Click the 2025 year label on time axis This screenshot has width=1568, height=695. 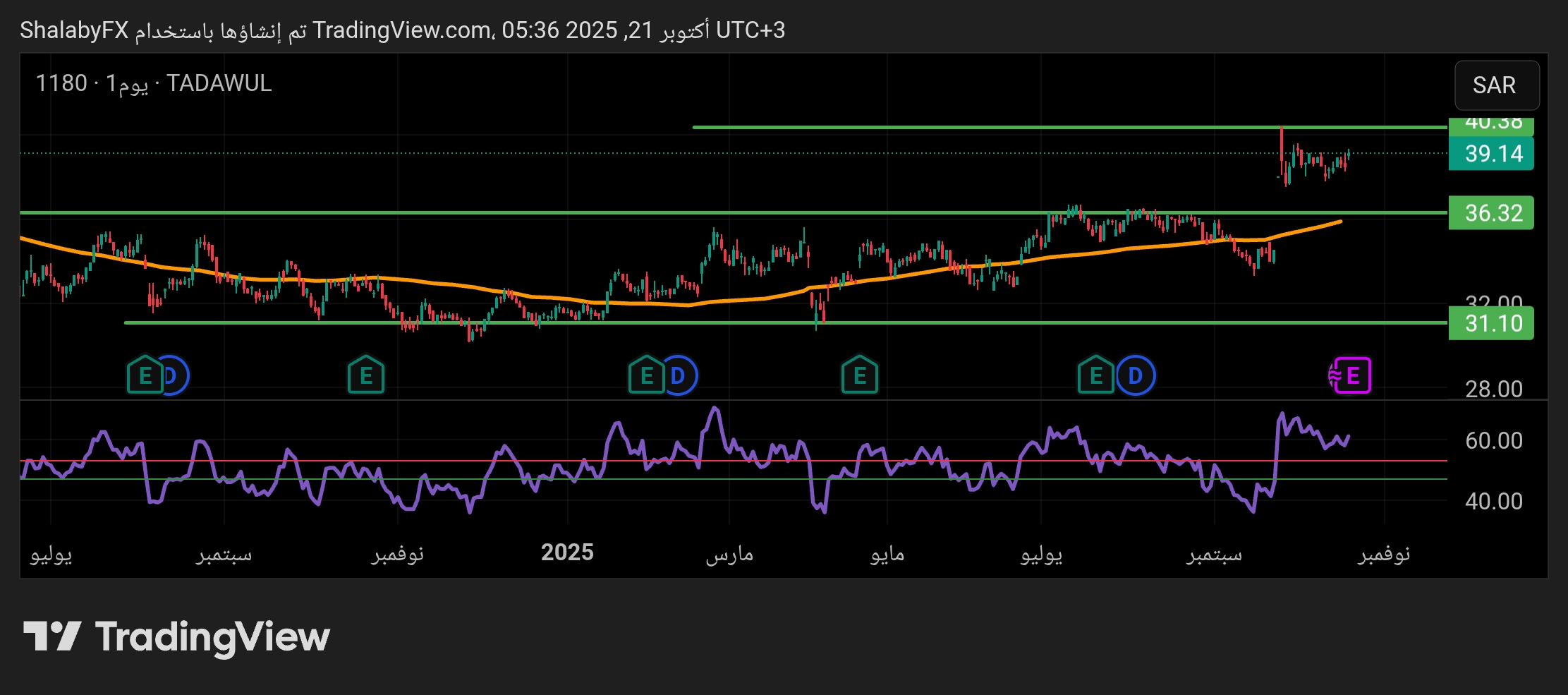(567, 552)
